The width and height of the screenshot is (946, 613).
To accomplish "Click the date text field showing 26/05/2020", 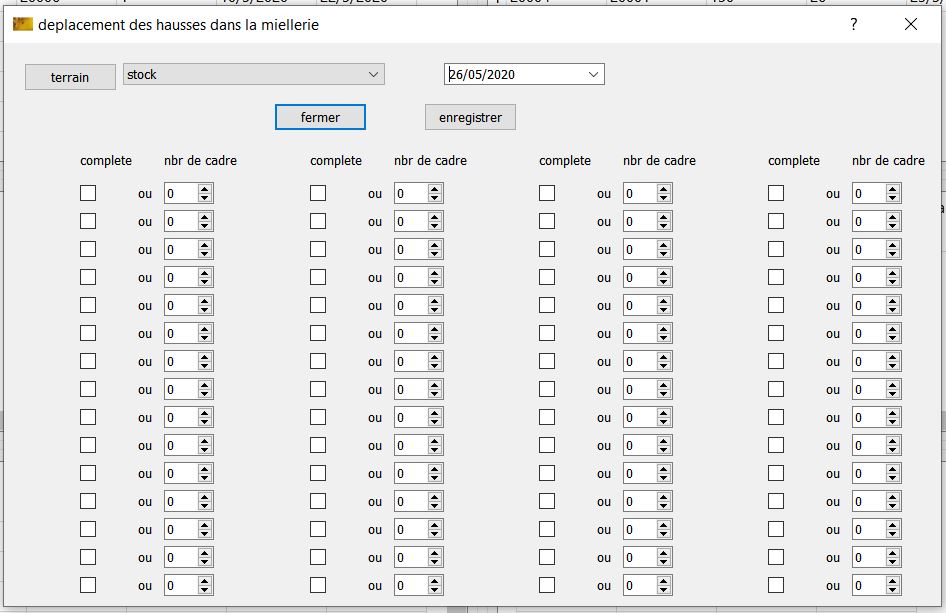I will pyautogui.click(x=512, y=74).
